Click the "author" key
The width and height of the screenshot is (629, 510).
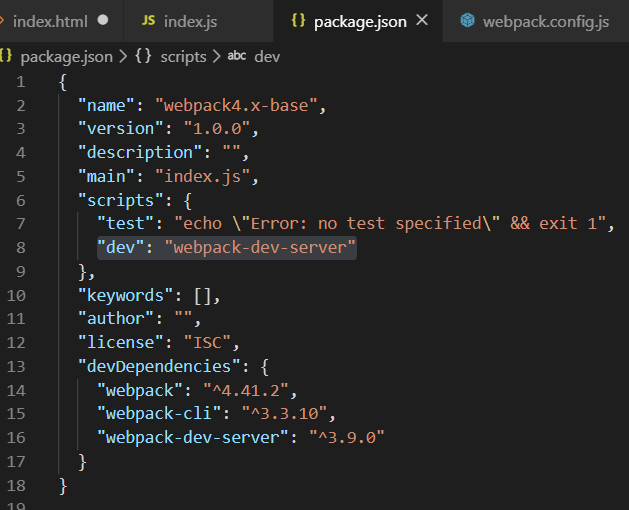[x=116, y=319]
